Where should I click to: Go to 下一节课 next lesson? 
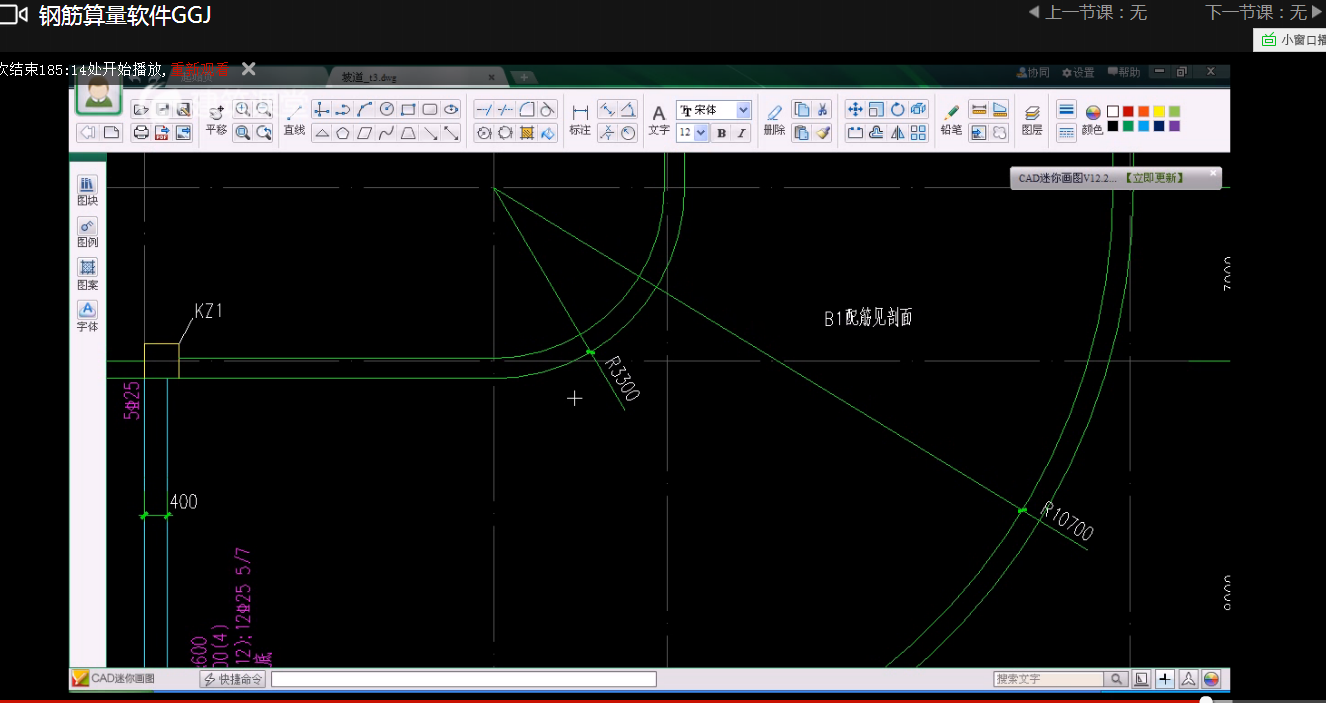[1264, 12]
